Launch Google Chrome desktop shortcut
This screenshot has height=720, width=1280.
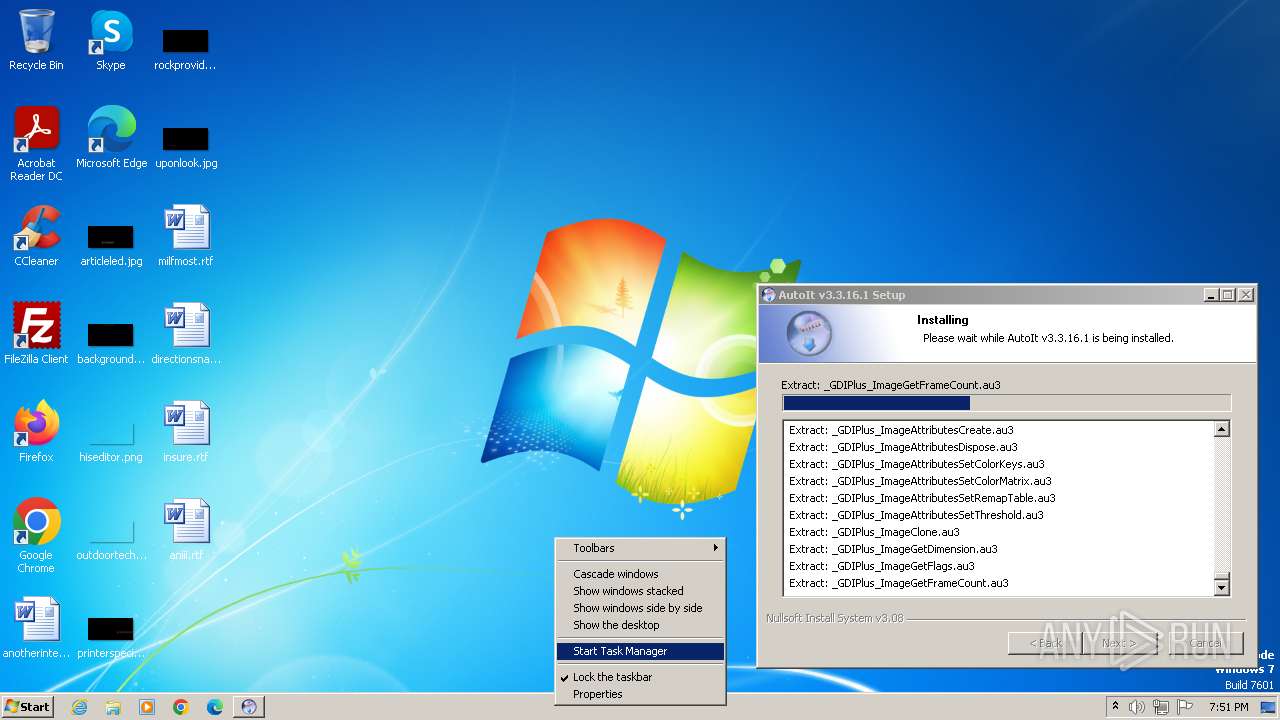pyautogui.click(x=36, y=535)
